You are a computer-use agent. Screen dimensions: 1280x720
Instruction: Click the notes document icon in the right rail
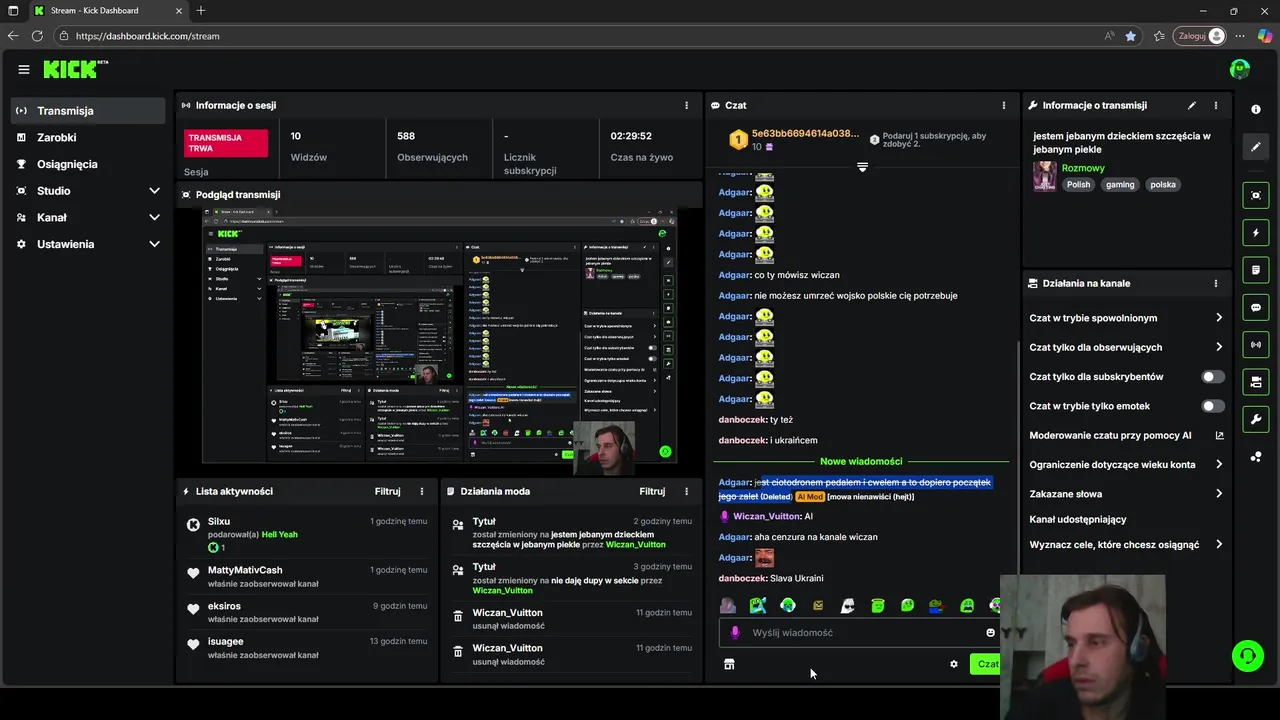point(1256,270)
